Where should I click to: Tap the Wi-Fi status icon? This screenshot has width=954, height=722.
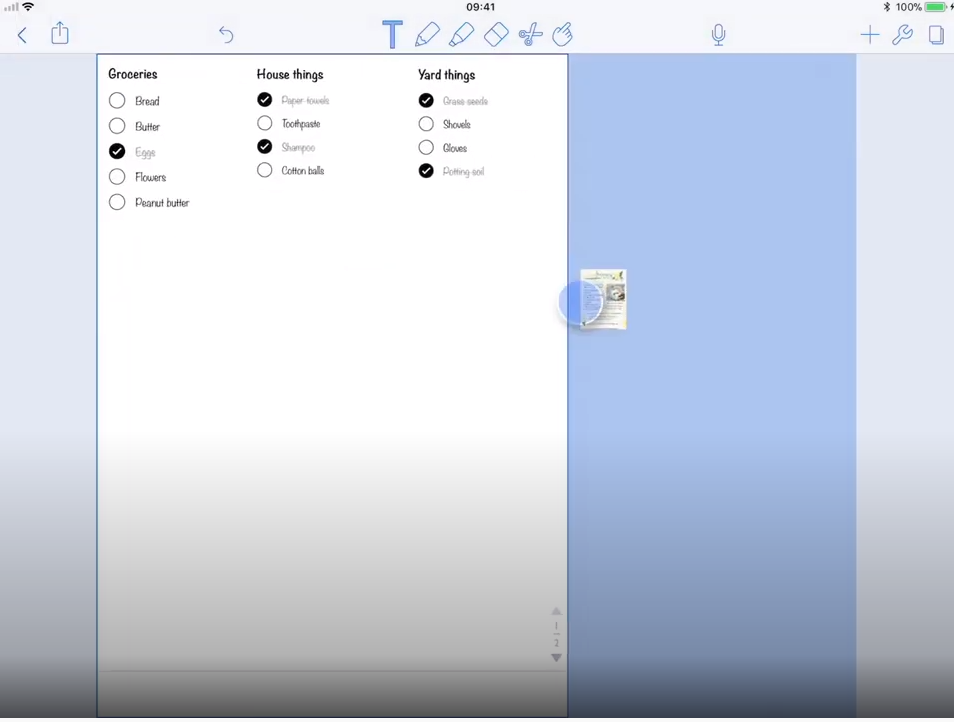tap(28, 7)
